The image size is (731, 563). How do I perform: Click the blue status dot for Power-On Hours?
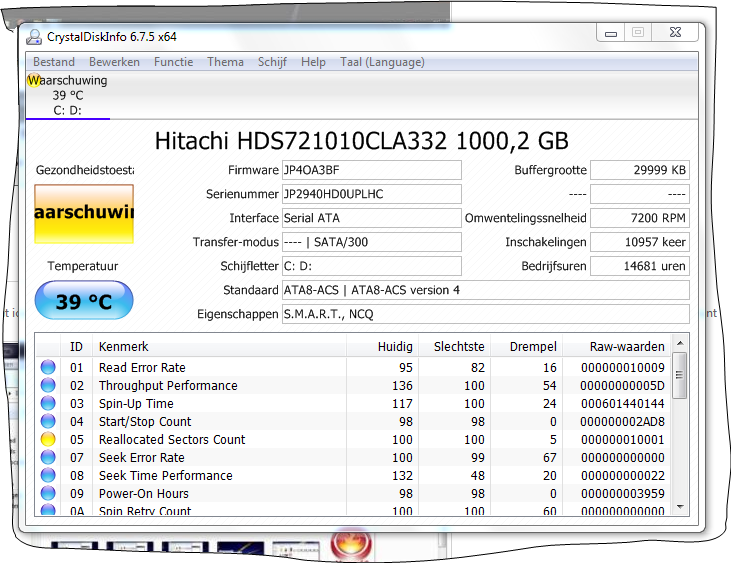(48, 493)
